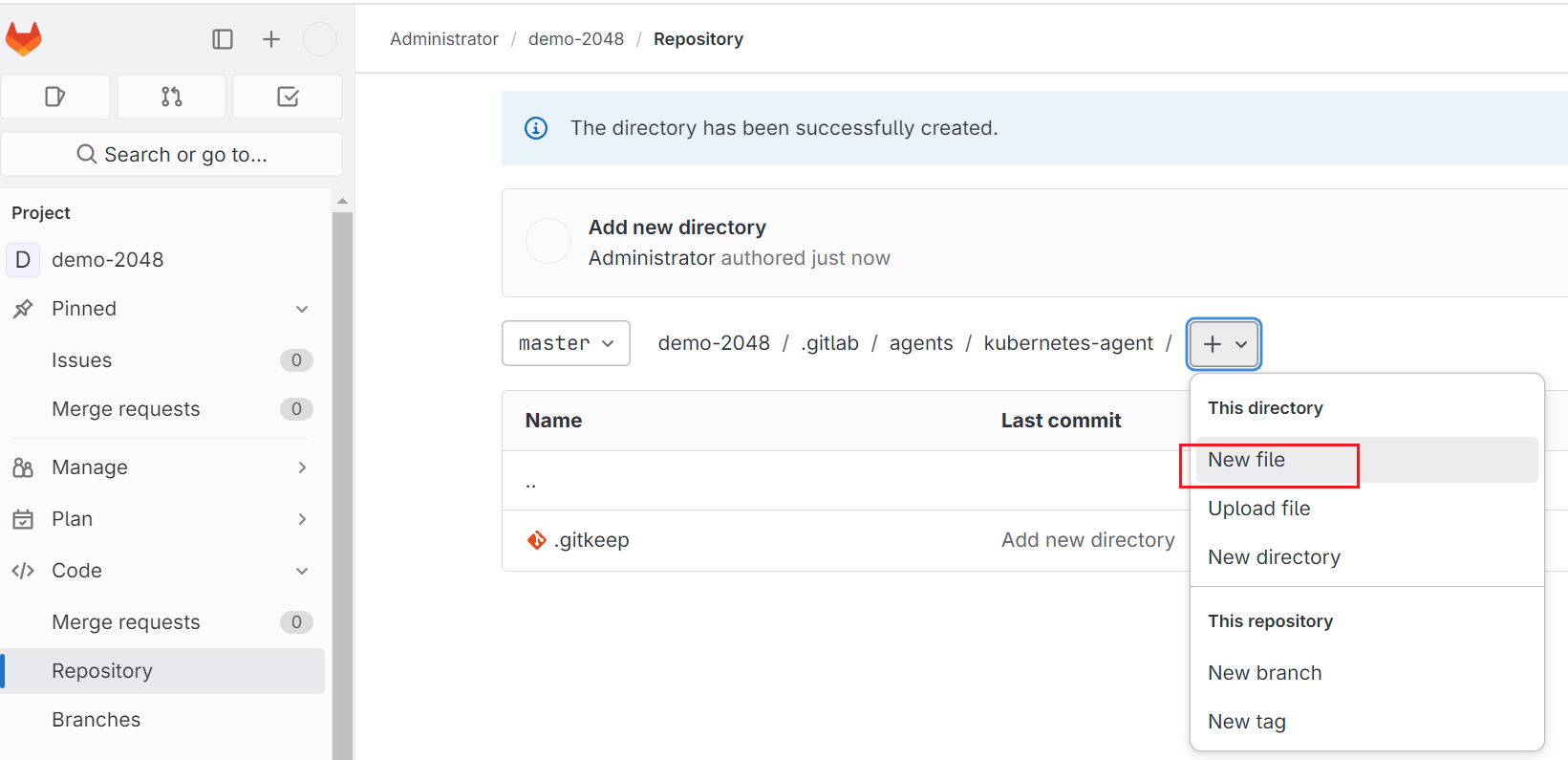1568x760 pixels.
Task: Collapse the Pinned section chevron
Action: [302, 309]
